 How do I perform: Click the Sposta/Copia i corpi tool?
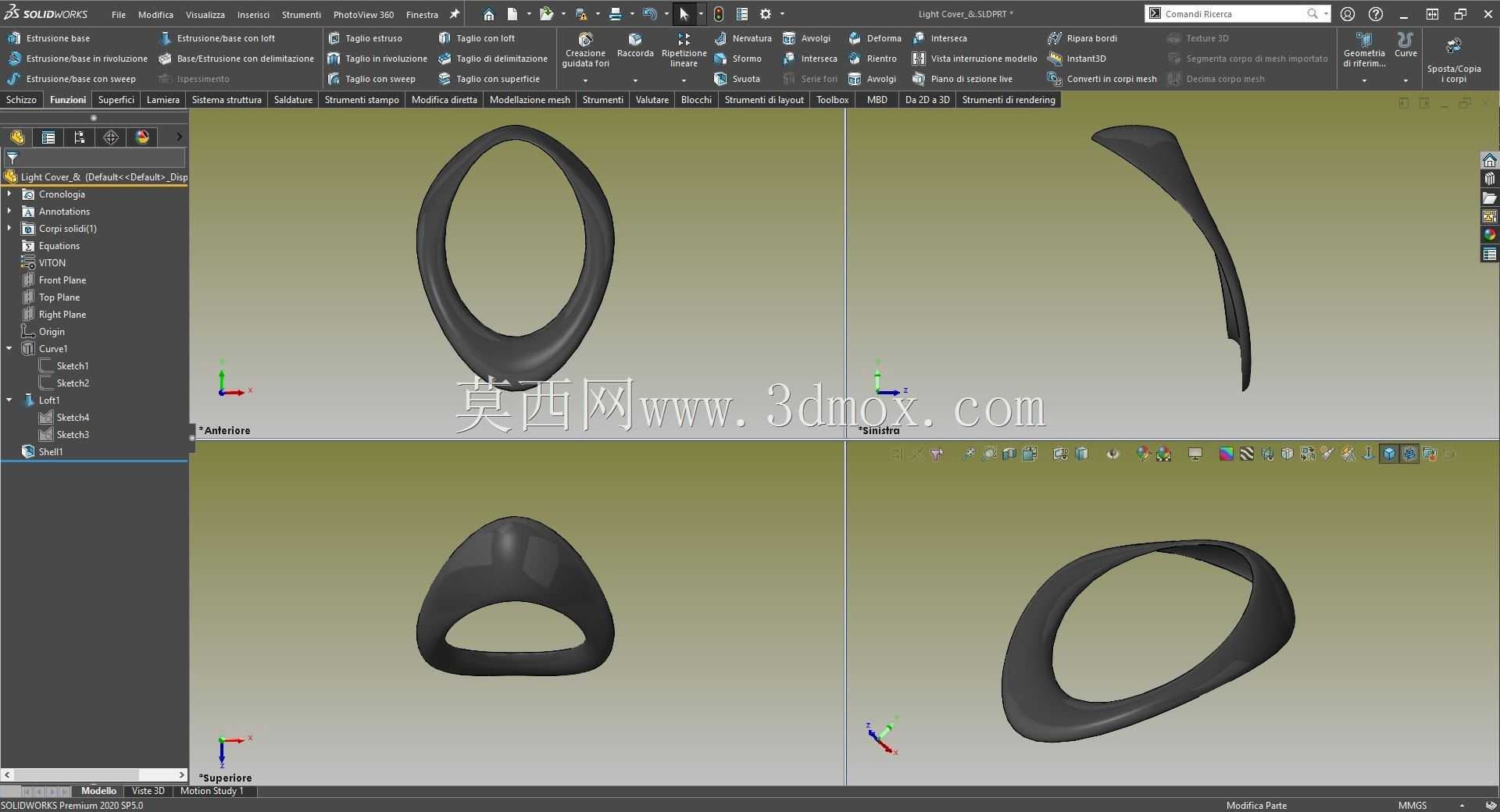pos(1453,61)
